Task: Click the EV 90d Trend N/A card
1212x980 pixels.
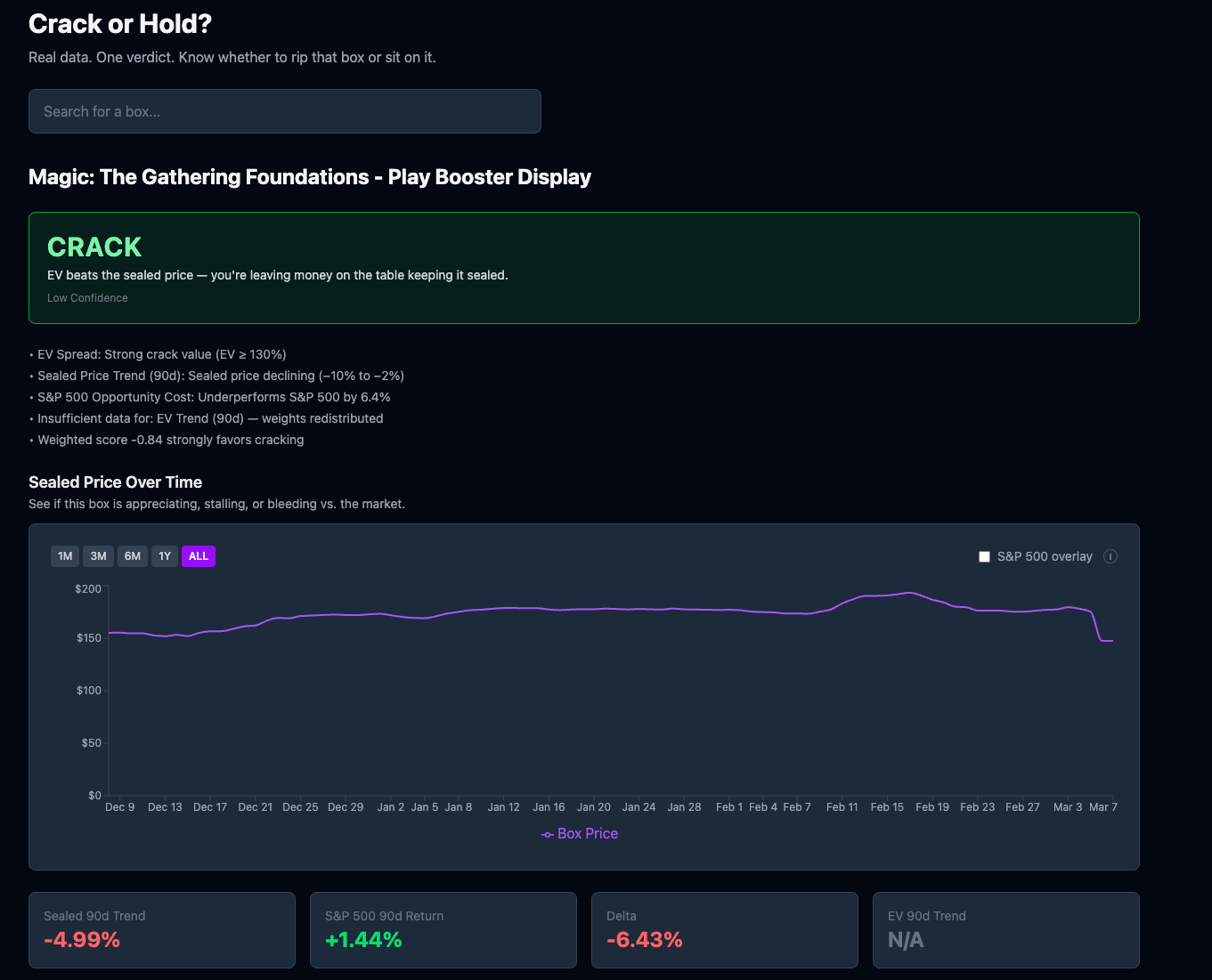Action: pyautogui.click(x=1005, y=929)
